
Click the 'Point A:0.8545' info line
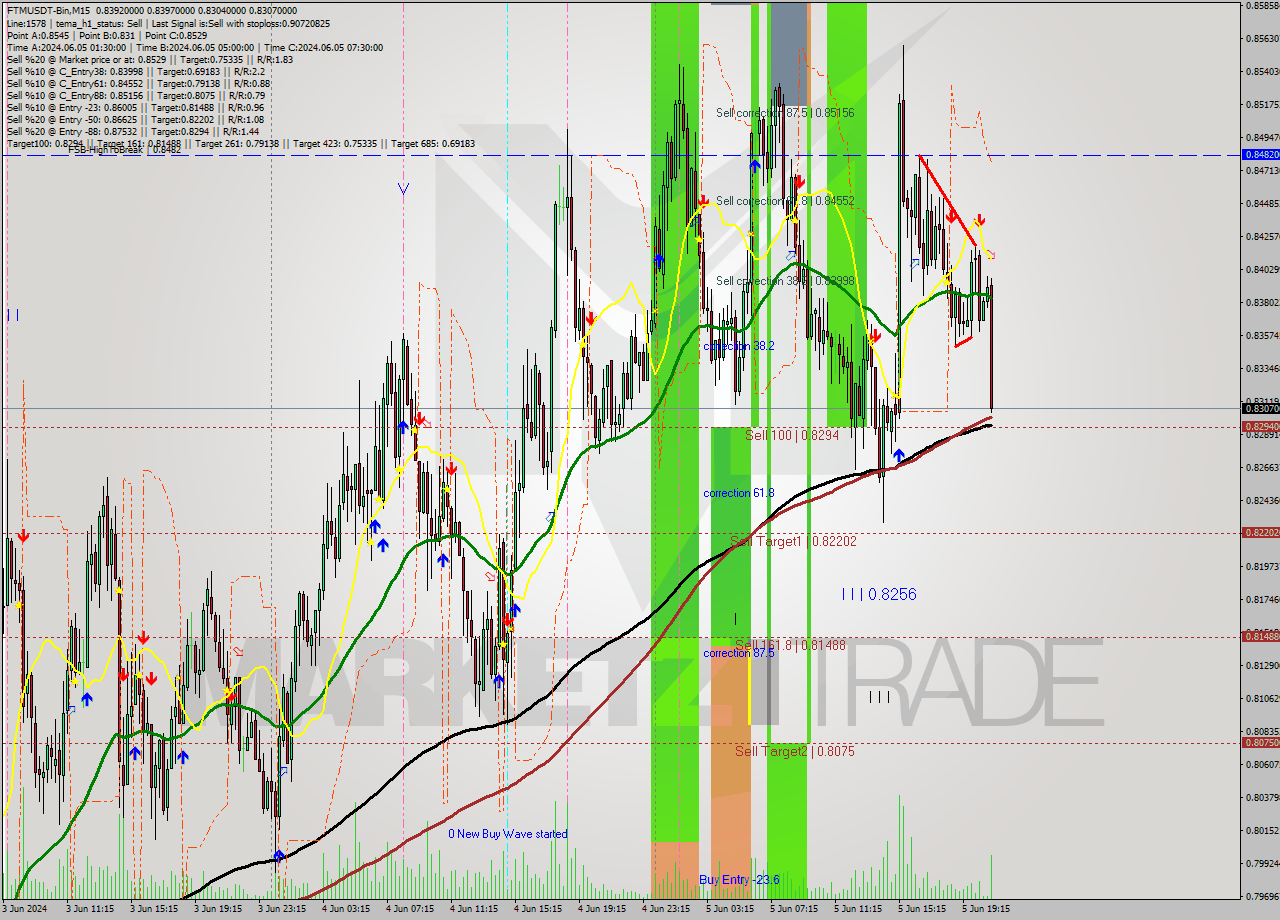[109, 35]
